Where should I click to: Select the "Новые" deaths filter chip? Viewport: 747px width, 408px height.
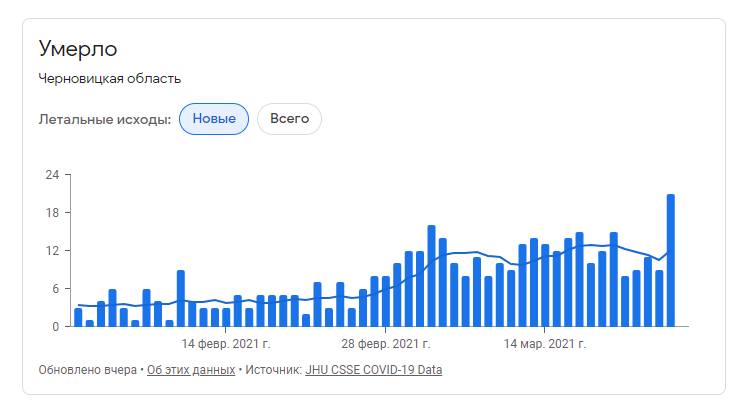coord(214,119)
